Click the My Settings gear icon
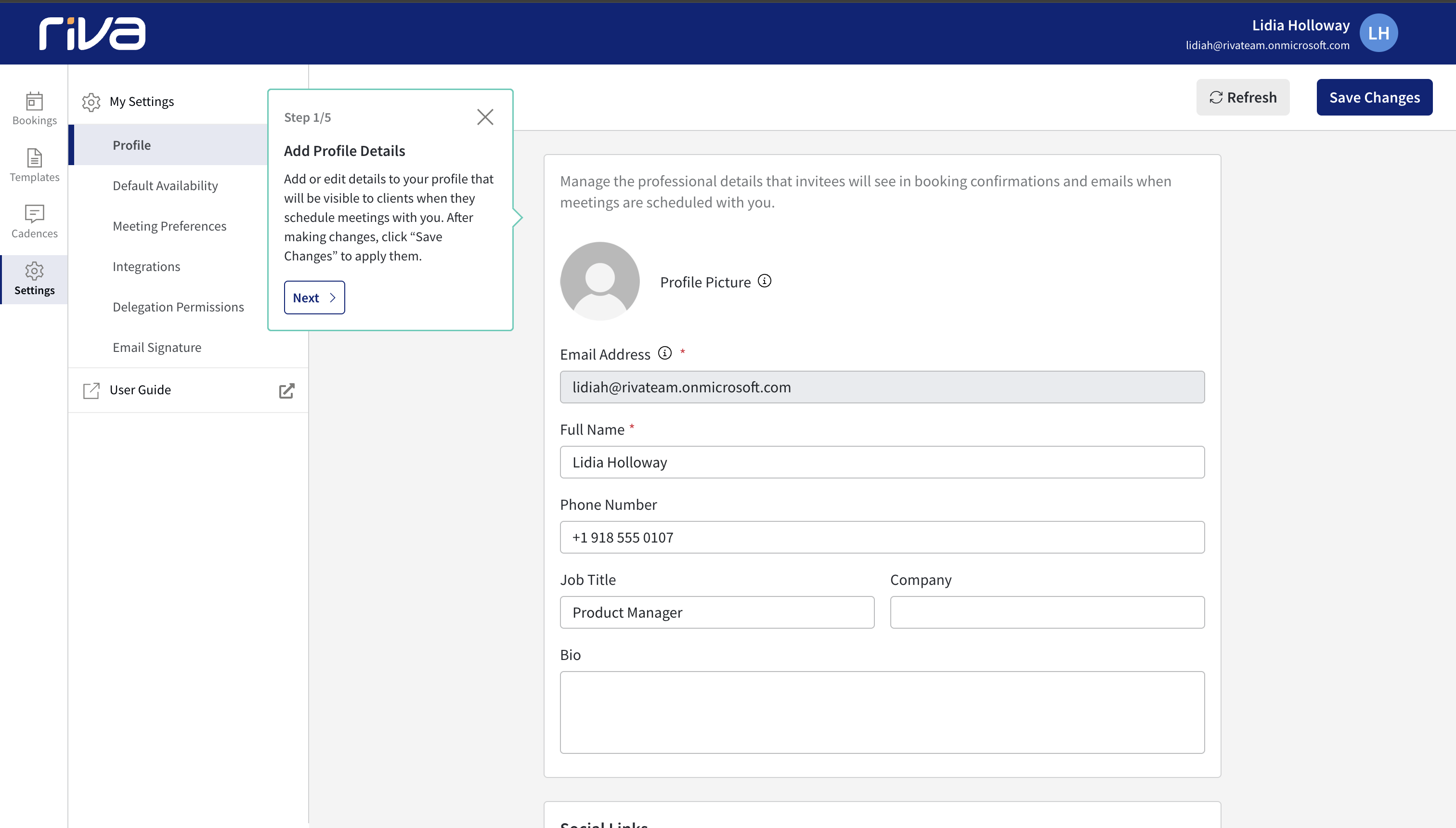This screenshot has width=1456, height=828. (91, 102)
